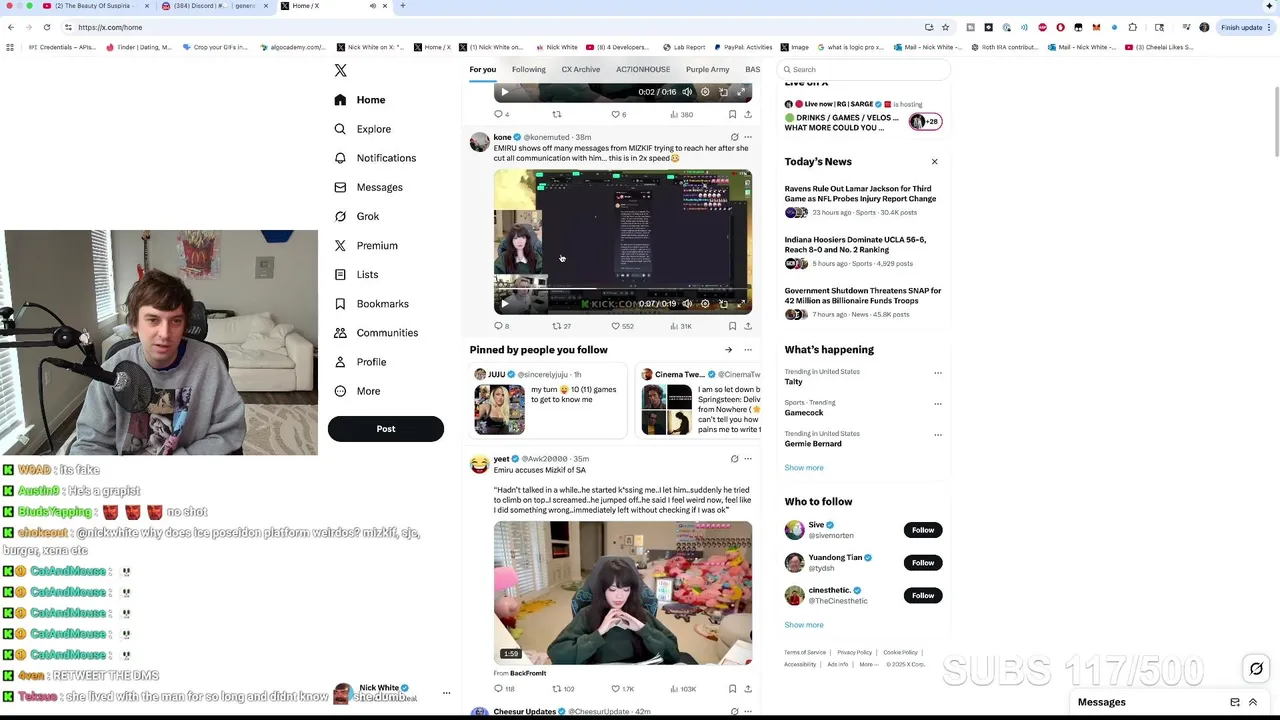
Task: Open Messages in the left sidebar
Action: pyautogui.click(x=368, y=187)
